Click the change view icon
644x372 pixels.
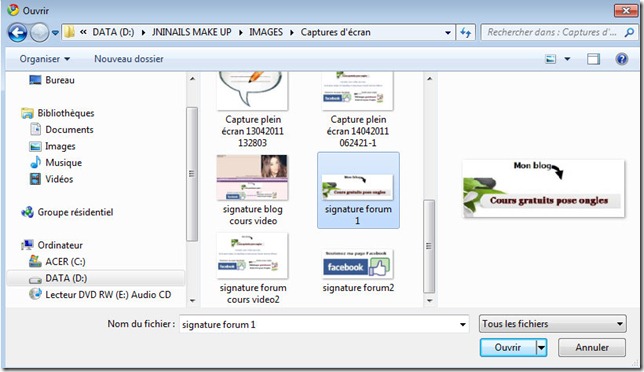[x=550, y=59]
